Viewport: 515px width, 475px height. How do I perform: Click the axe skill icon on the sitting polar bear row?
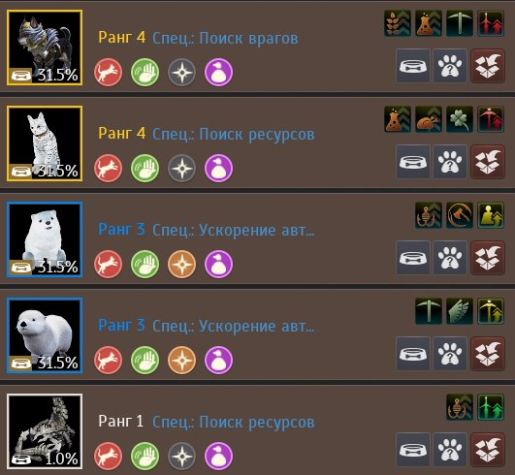click(x=459, y=215)
